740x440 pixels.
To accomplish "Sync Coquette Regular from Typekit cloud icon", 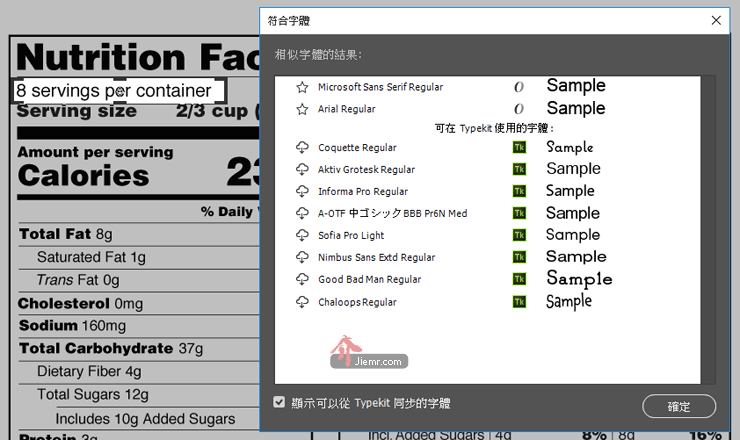I will pos(302,147).
